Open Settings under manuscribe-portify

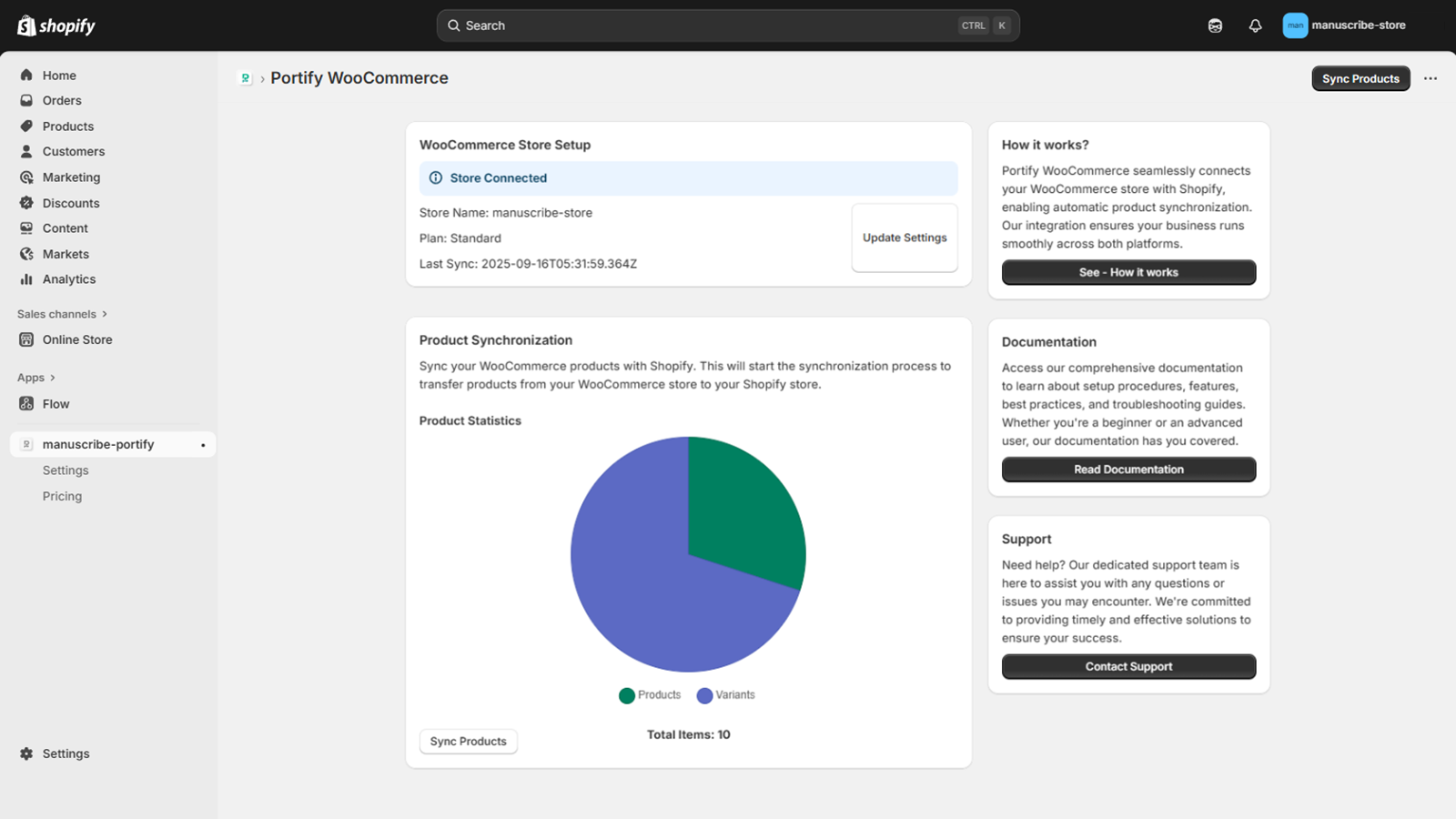click(65, 470)
